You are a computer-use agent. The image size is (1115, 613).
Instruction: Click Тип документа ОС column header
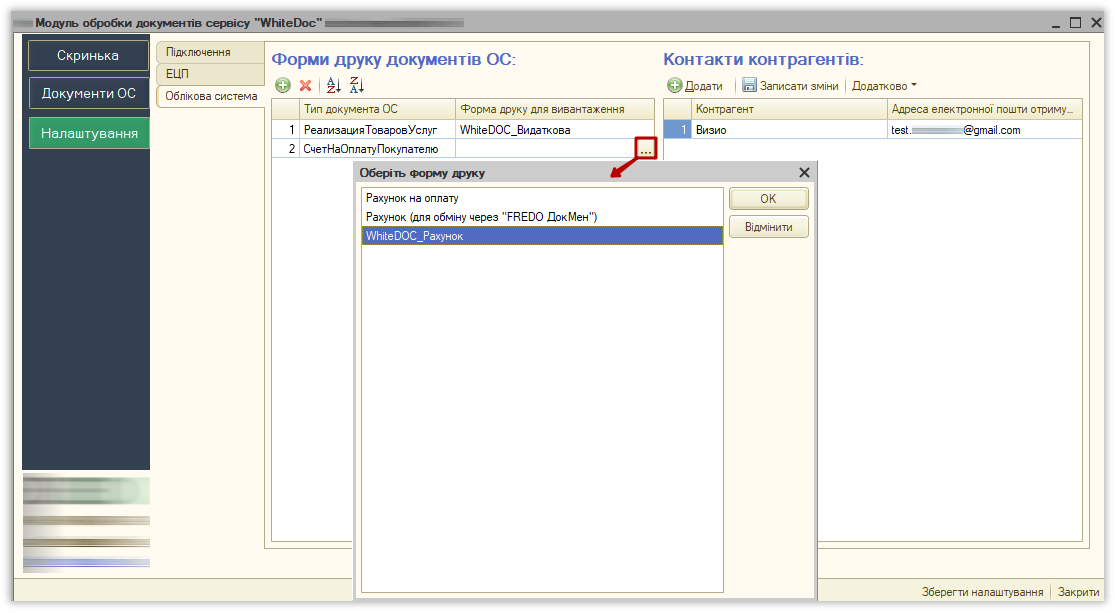[377, 109]
